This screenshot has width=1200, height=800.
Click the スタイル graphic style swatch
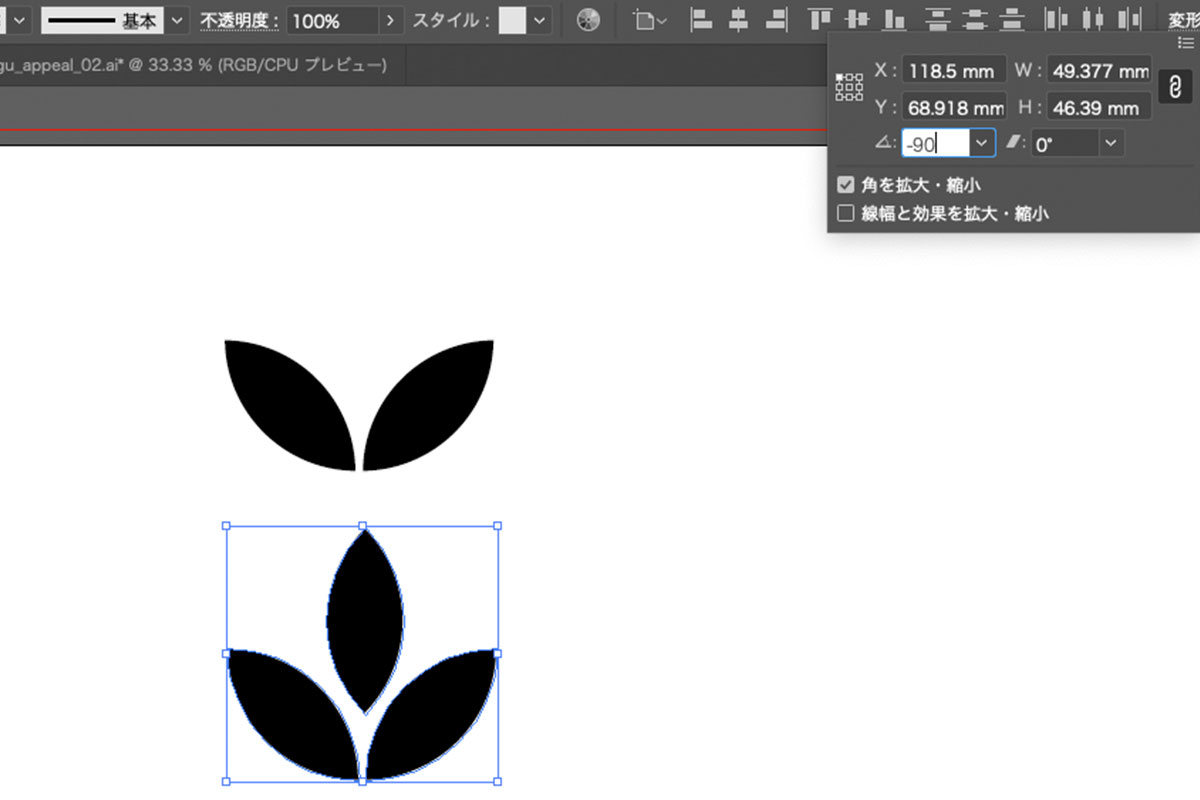click(512, 20)
